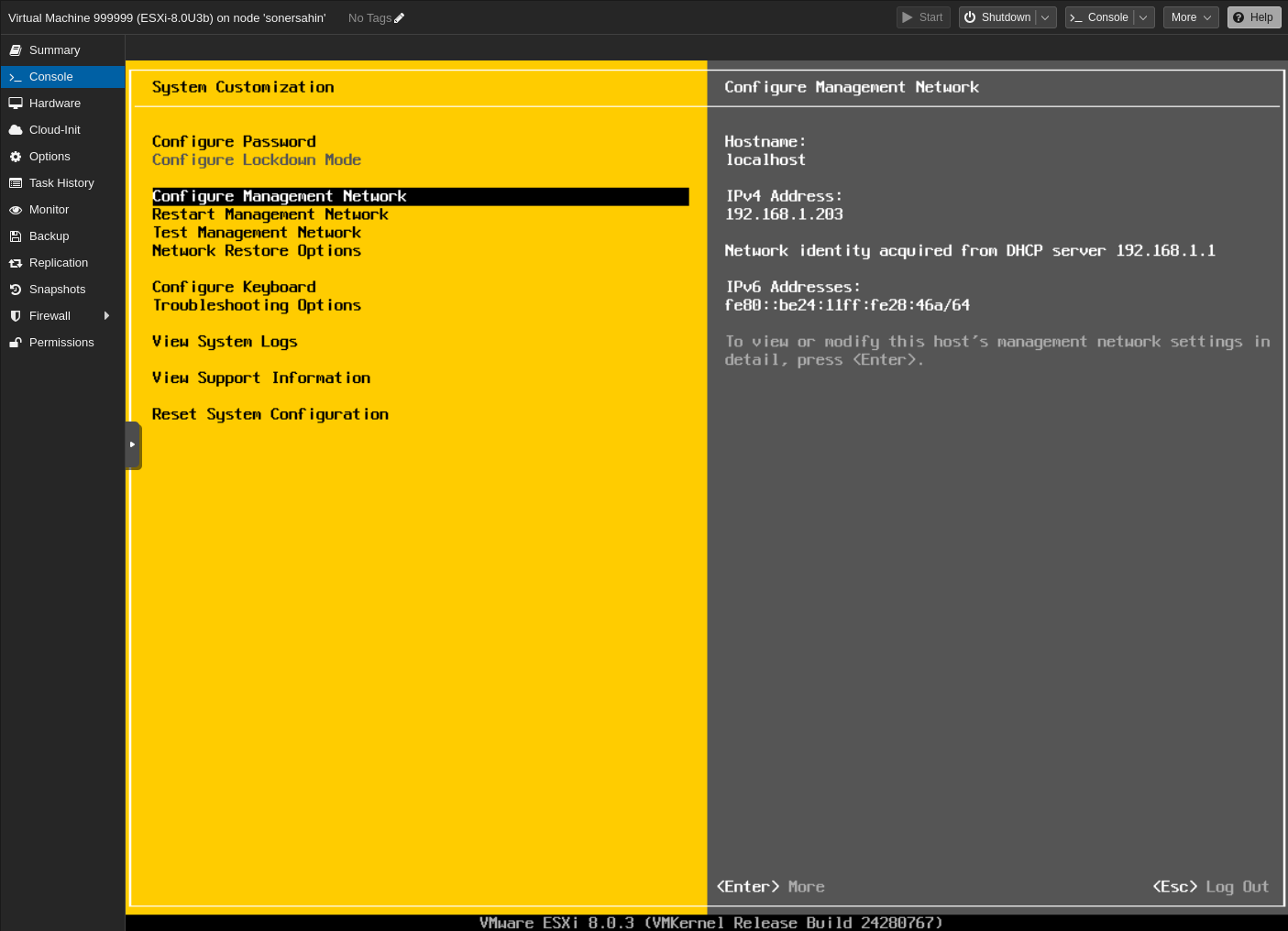Open the Cloud-Init settings

pos(54,129)
